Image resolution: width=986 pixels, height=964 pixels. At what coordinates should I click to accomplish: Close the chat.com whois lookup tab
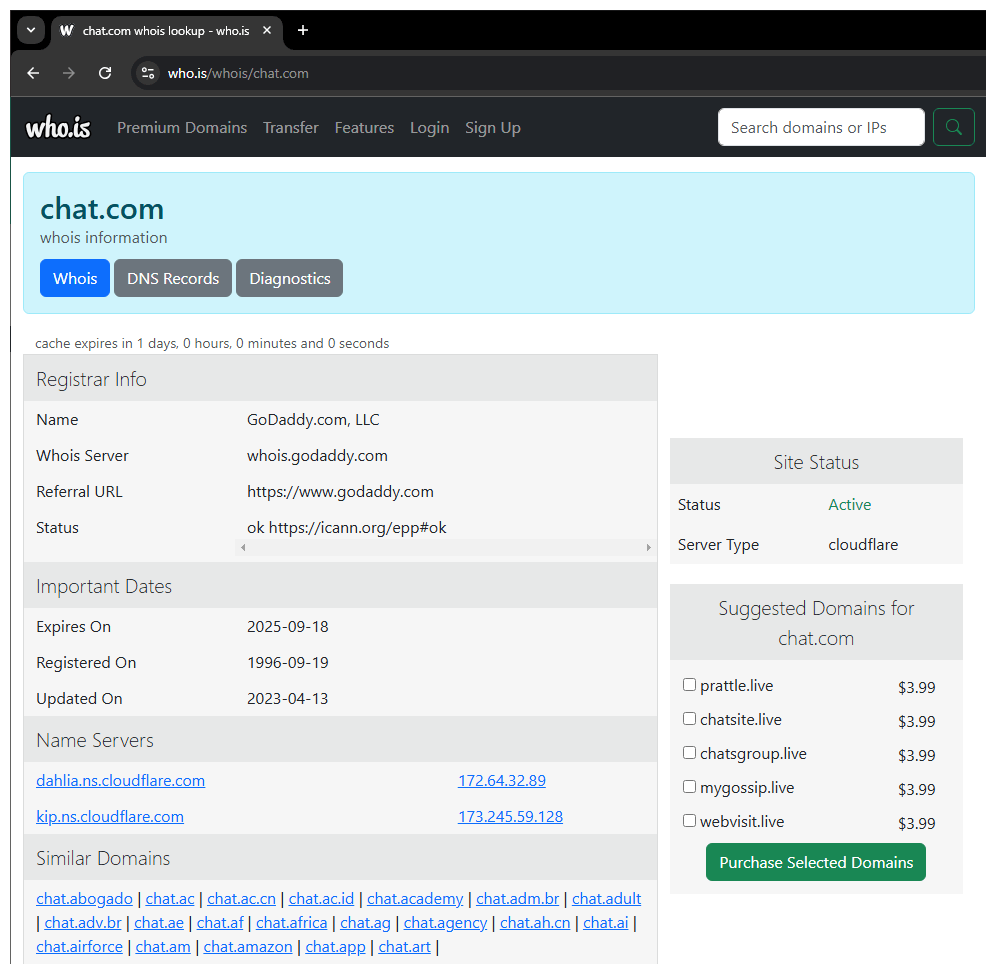(x=267, y=30)
